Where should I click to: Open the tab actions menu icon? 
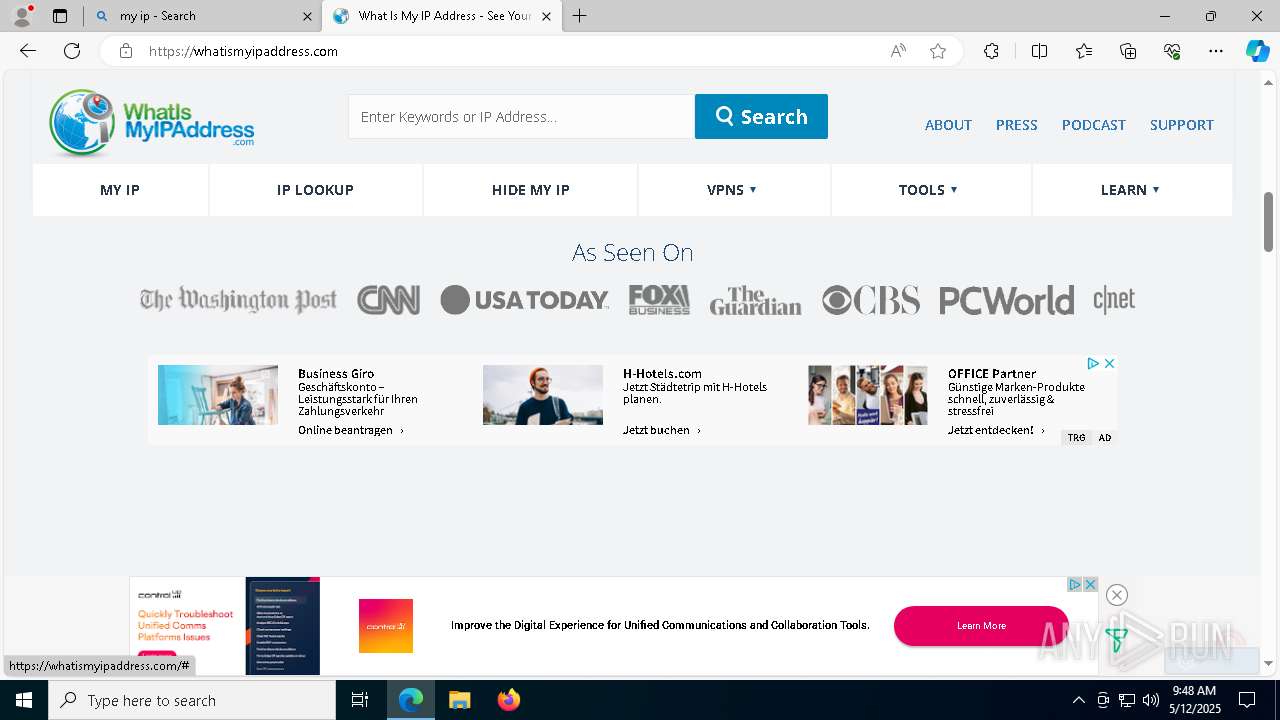click(60, 16)
